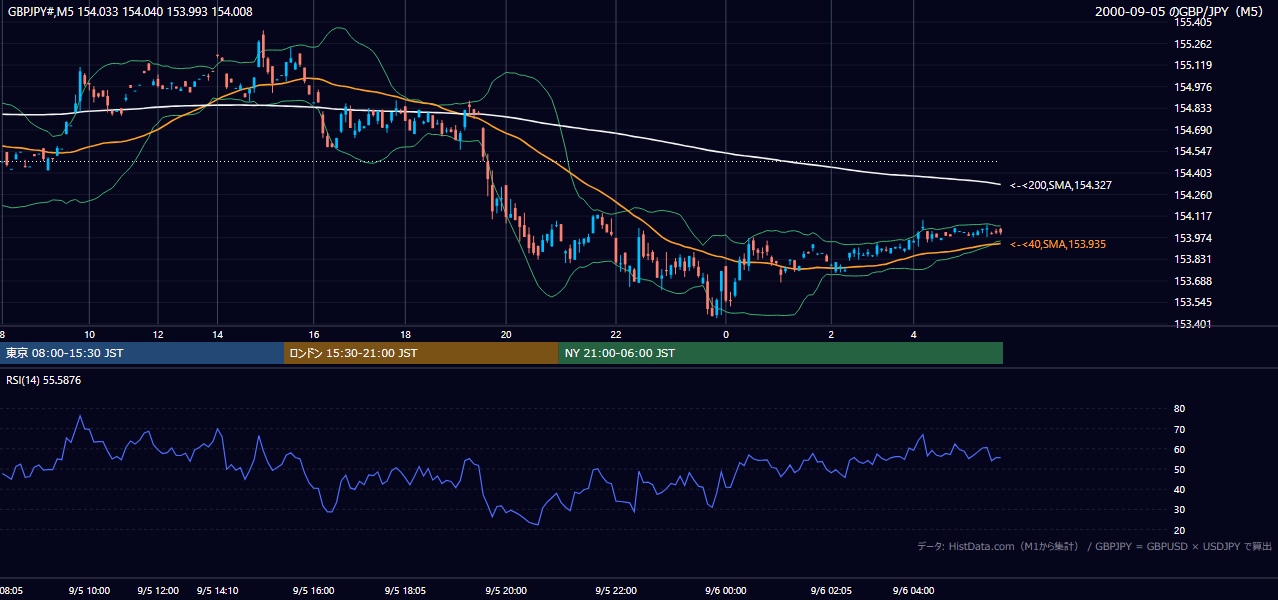
Task: Click hour 22 label under the price chart
Action: (616, 334)
